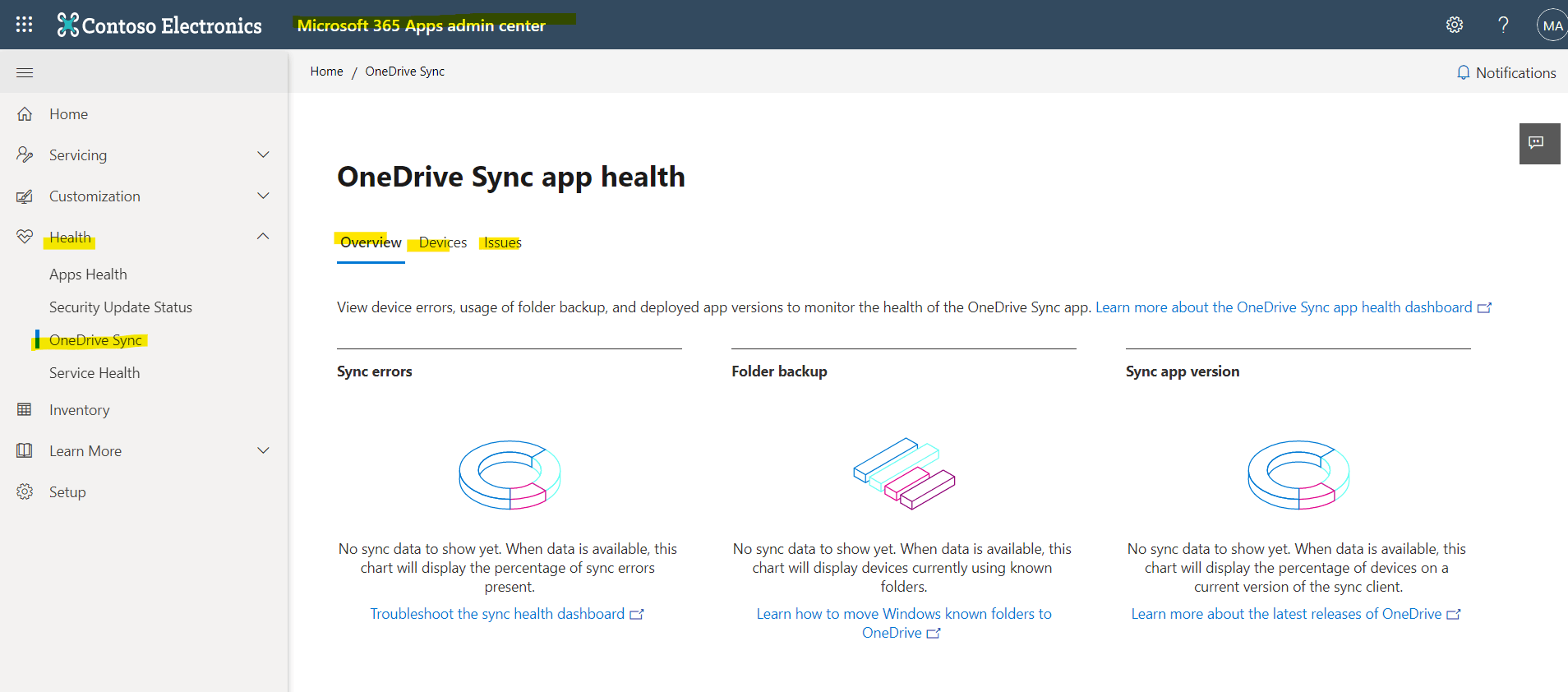Click the Servicing icon in sidebar
Viewport: 1568px width, 692px height.
coord(25,155)
